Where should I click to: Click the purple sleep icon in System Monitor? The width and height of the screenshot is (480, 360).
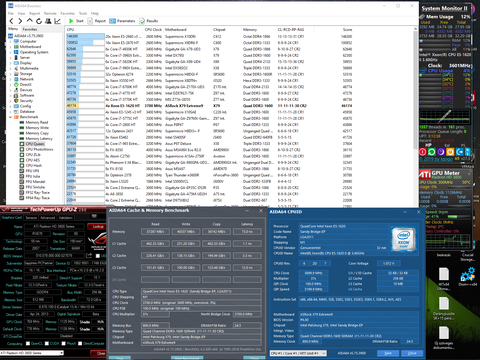(x=441, y=152)
